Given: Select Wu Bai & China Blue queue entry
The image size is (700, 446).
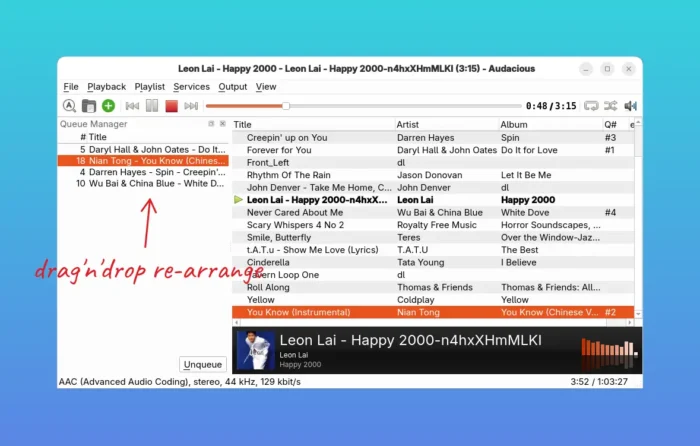Looking at the screenshot, I should (143, 184).
